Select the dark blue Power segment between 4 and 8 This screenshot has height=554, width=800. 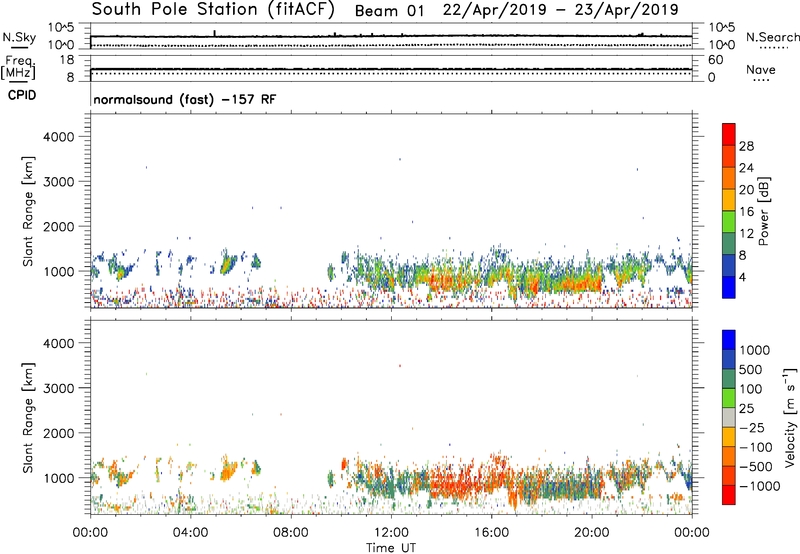(729, 266)
